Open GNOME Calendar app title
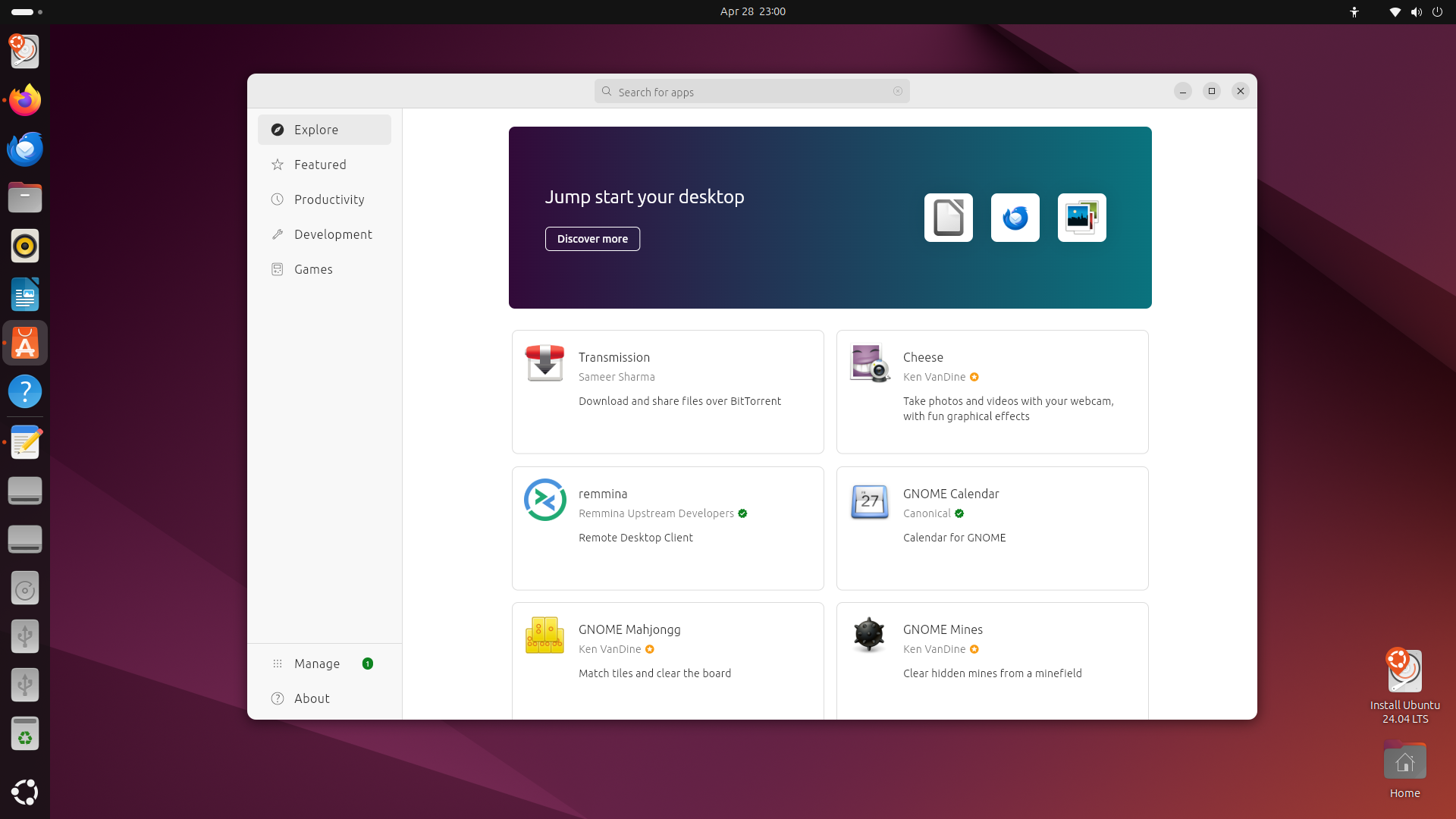 951,494
